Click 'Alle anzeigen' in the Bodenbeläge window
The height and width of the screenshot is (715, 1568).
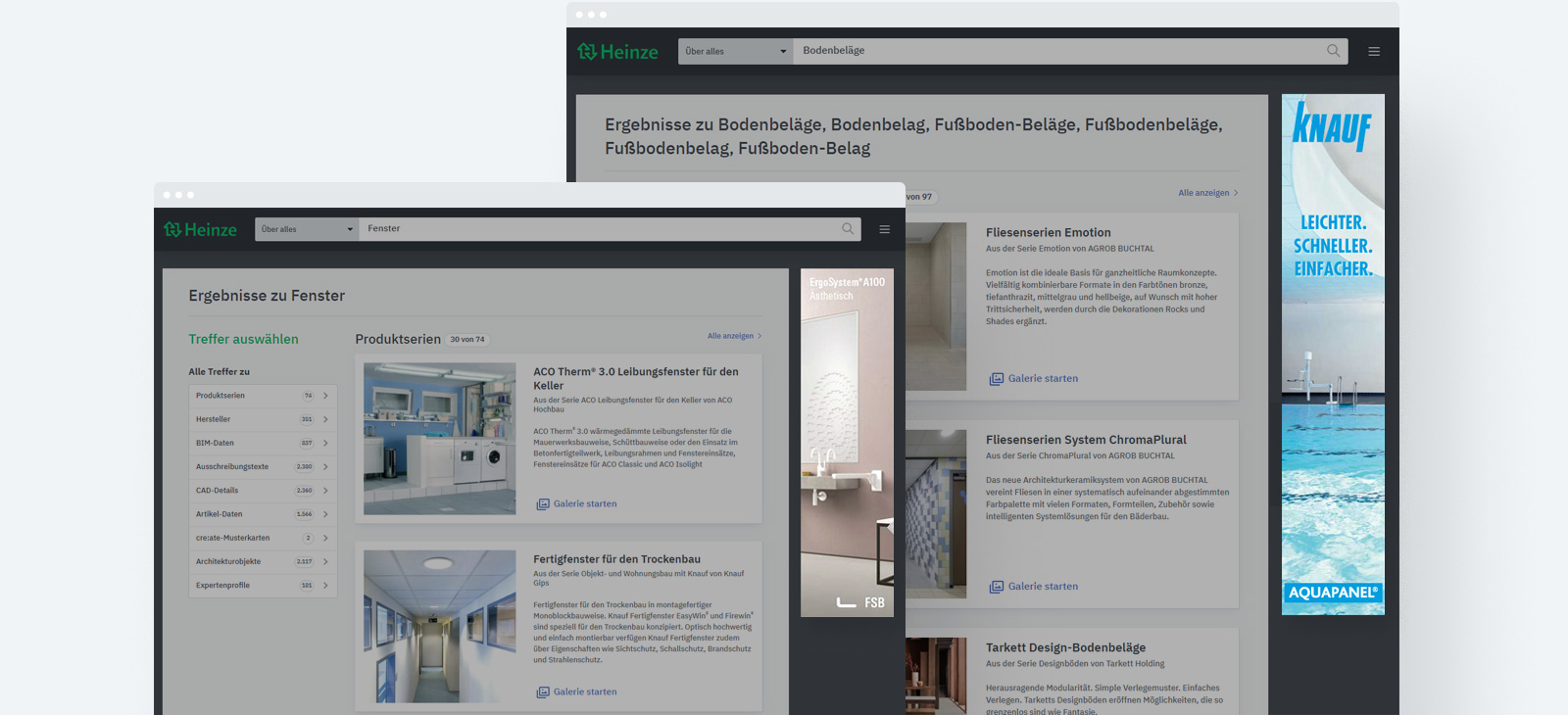click(x=1207, y=193)
